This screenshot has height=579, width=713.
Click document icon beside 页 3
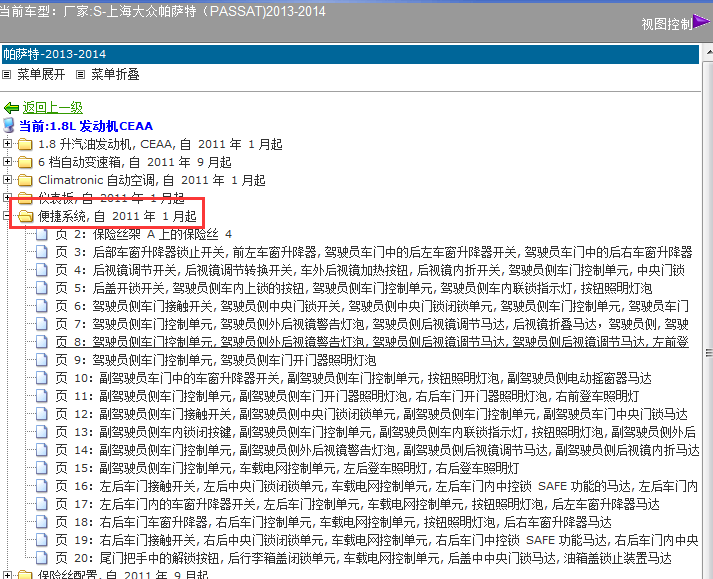(x=42, y=252)
